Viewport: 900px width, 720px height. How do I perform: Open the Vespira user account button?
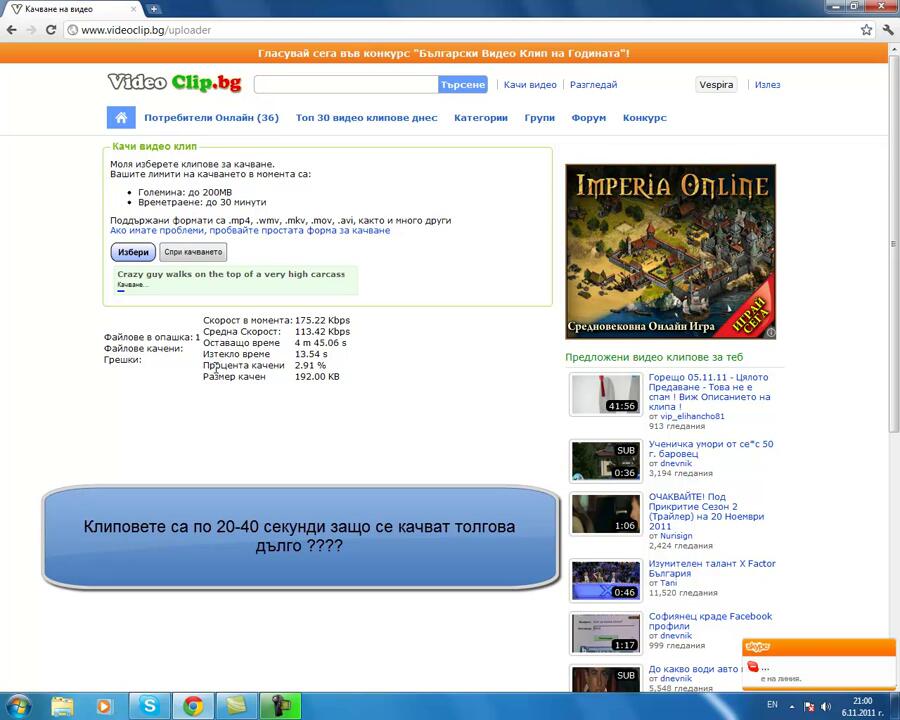tap(717, 85)
